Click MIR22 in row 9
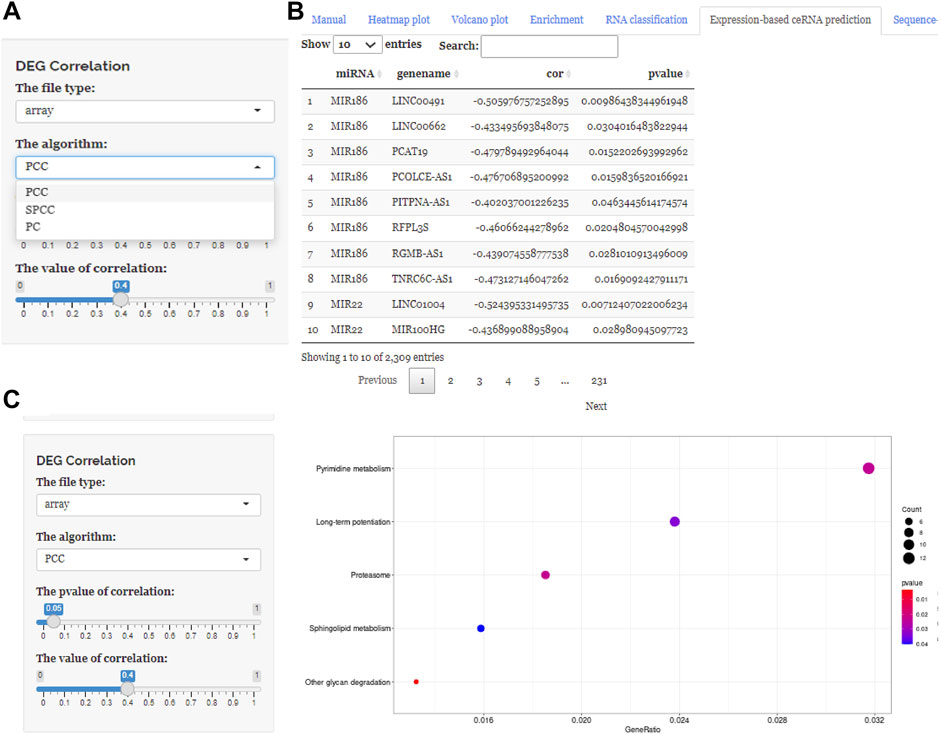This screenshot has width=941, height=734. (346, 305)
